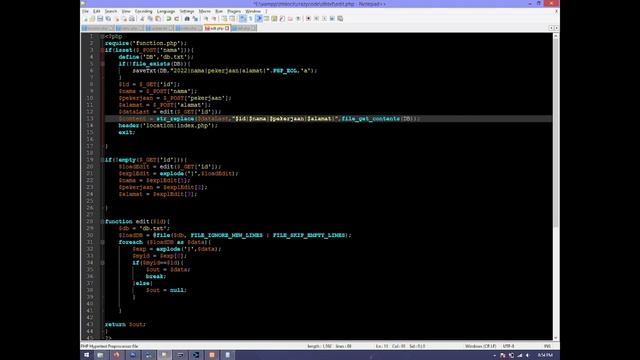This screenshot has width=640, height=360.
Task: Click the Copy toolbar icon
Action: pos(150,19)
